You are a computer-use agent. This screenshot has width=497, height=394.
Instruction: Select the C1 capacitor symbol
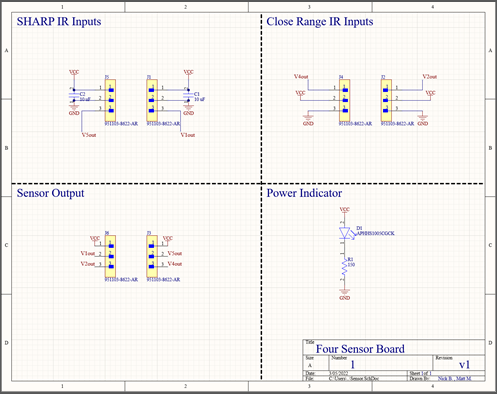pyautogui.click(x=188, y=95)
